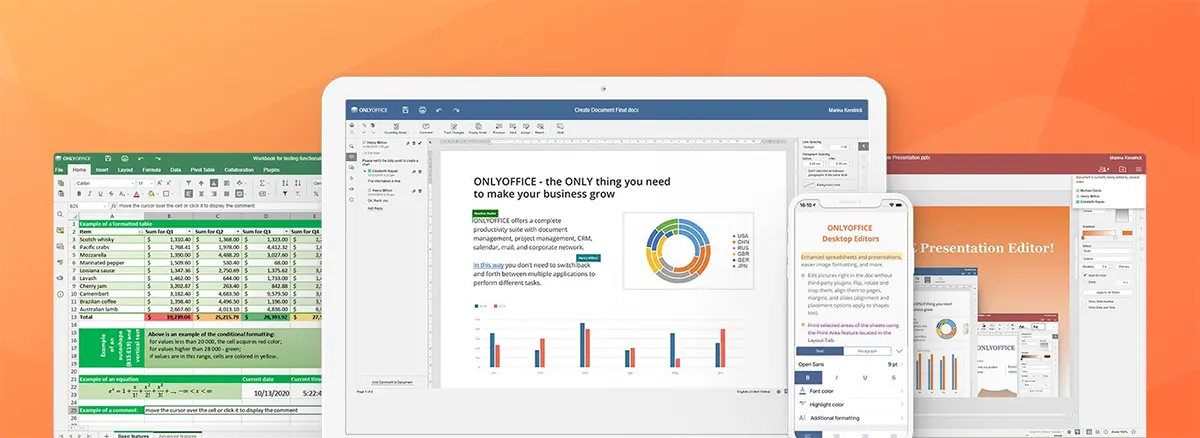Reject the current tracked change
This screenshot has width=1200, height=438.
coord(540,128)
